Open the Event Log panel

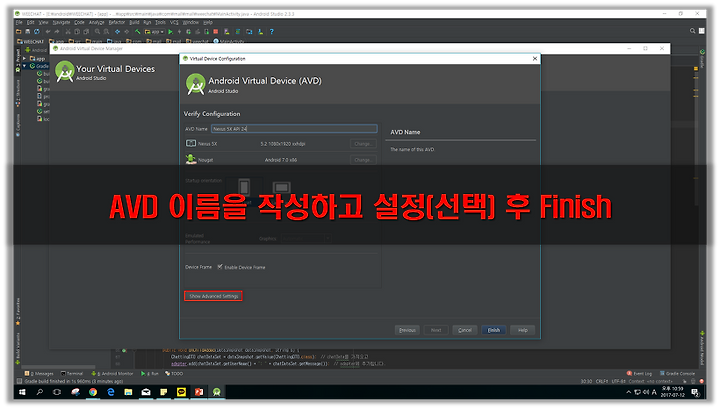point(639,374)
